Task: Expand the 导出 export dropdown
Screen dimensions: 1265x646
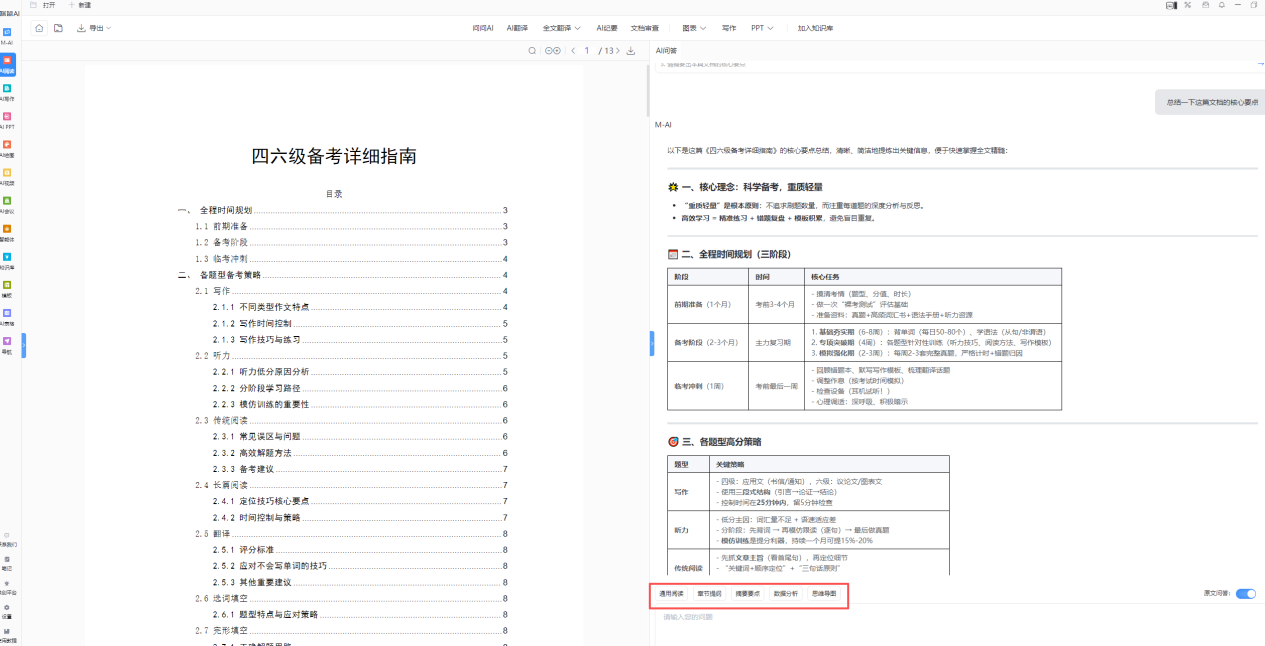Action: [95, 28]
